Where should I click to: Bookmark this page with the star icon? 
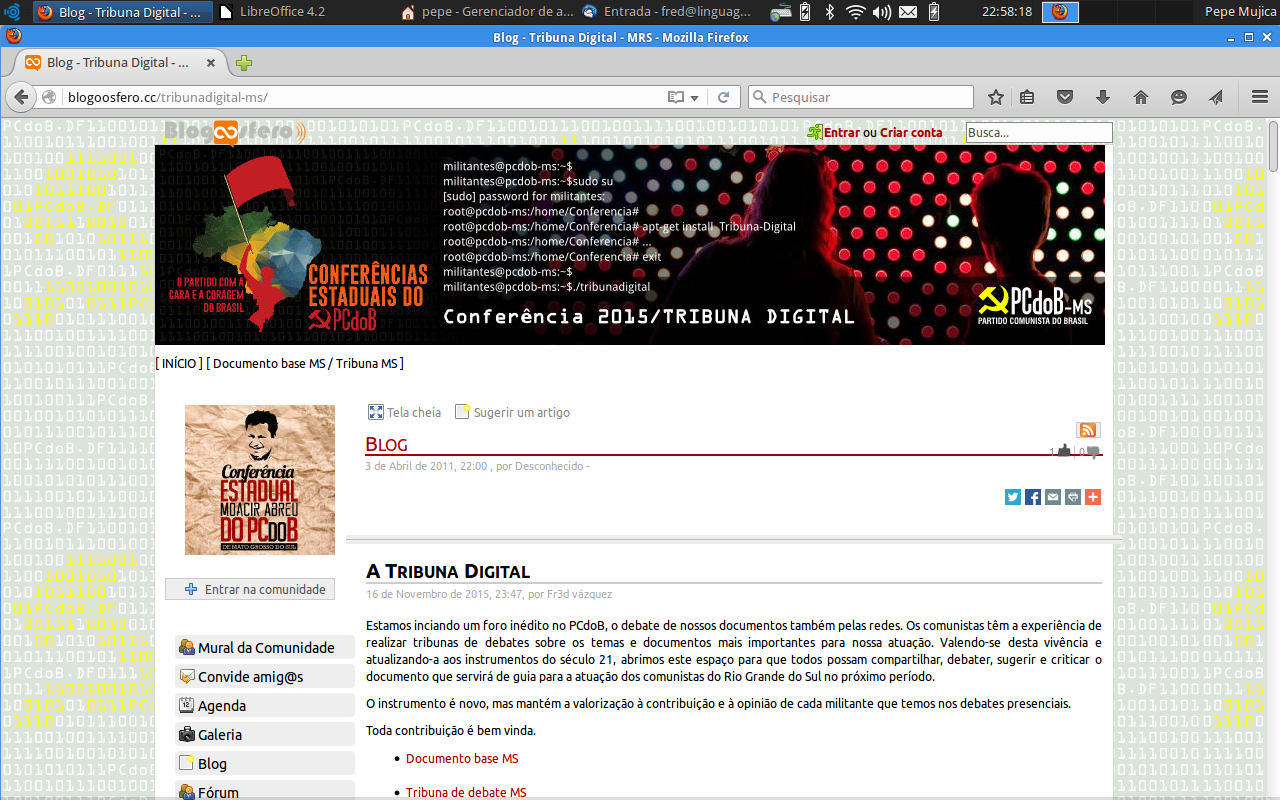pyautogui.click(x=996, y=97)
